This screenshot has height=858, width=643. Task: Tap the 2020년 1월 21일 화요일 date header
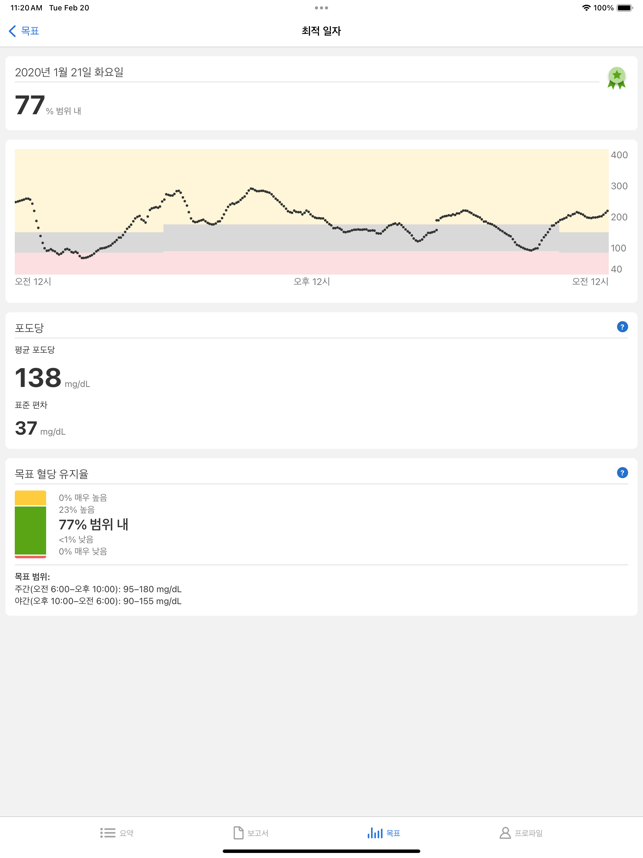point(69,72)
